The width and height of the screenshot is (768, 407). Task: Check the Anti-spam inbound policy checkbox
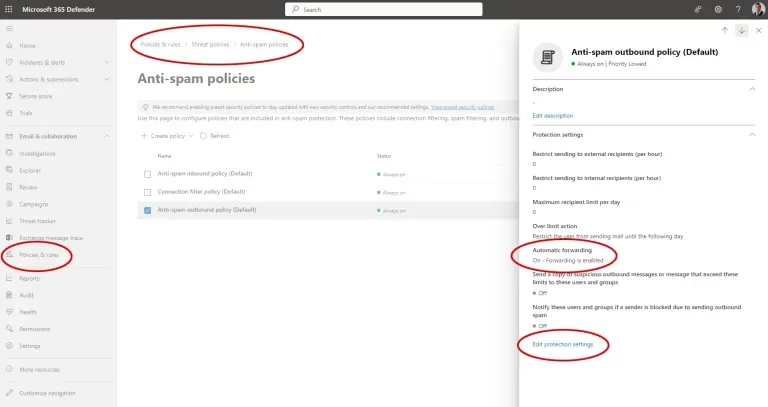(147, 174)
